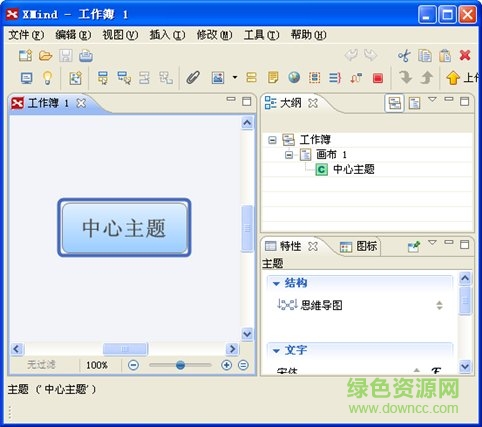The width and height of the screenshot is (482, 427).
Task: Click the light bulb brainstorm icon
Action: point(48,78)
